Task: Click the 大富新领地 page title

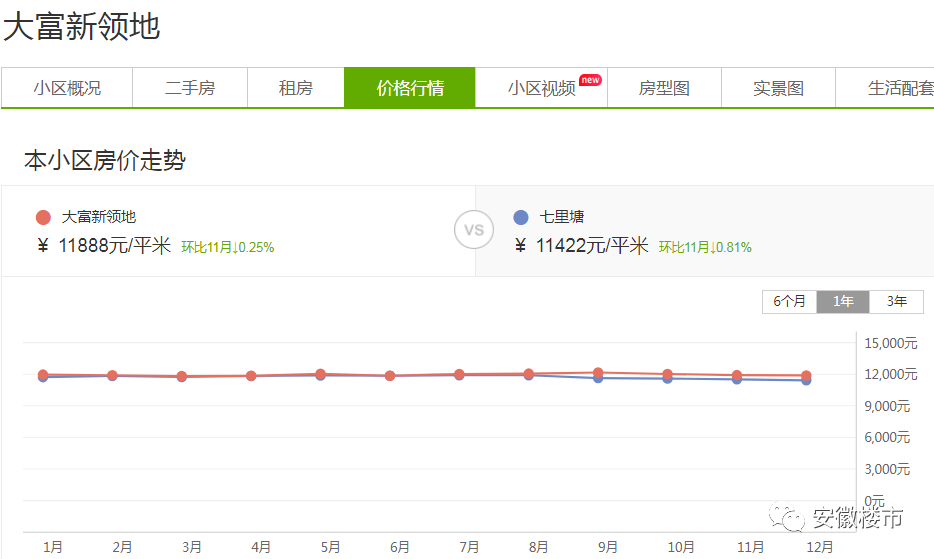Action: pyautogui.click(x=82, y=27)
